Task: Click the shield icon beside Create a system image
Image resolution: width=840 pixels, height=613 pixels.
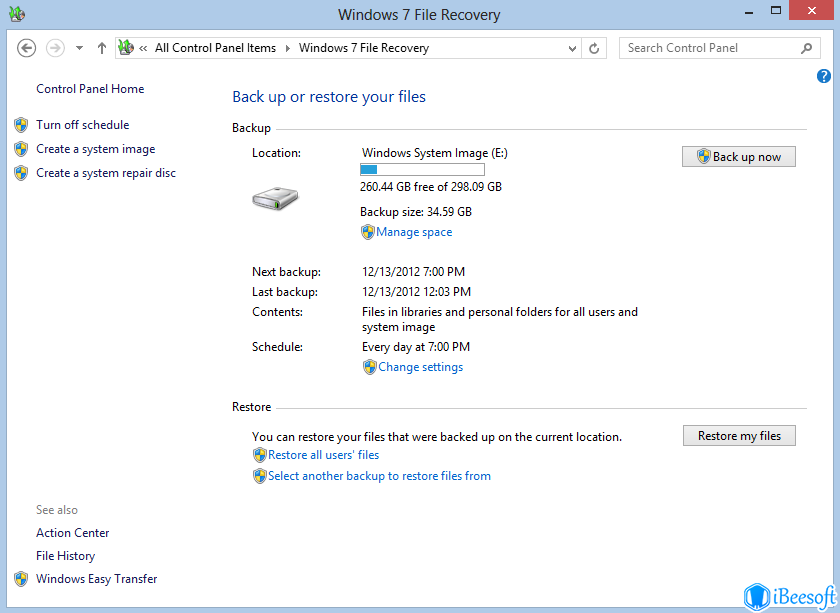Action: tap(21, 149)
